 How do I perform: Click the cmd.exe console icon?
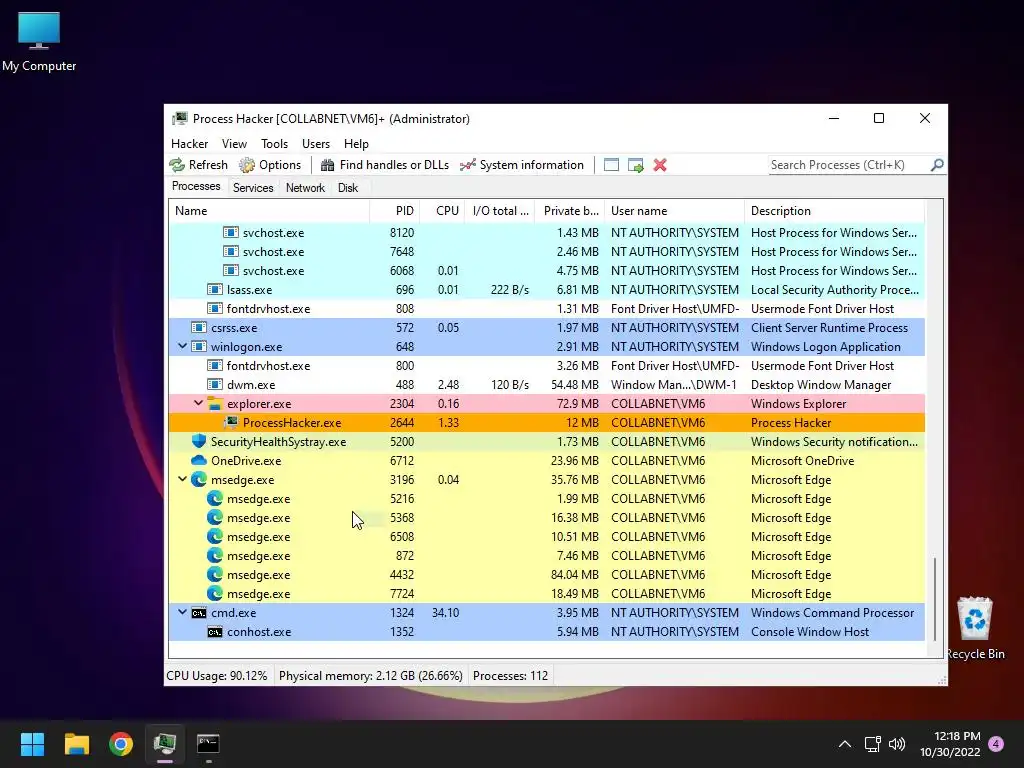[199, 613]
